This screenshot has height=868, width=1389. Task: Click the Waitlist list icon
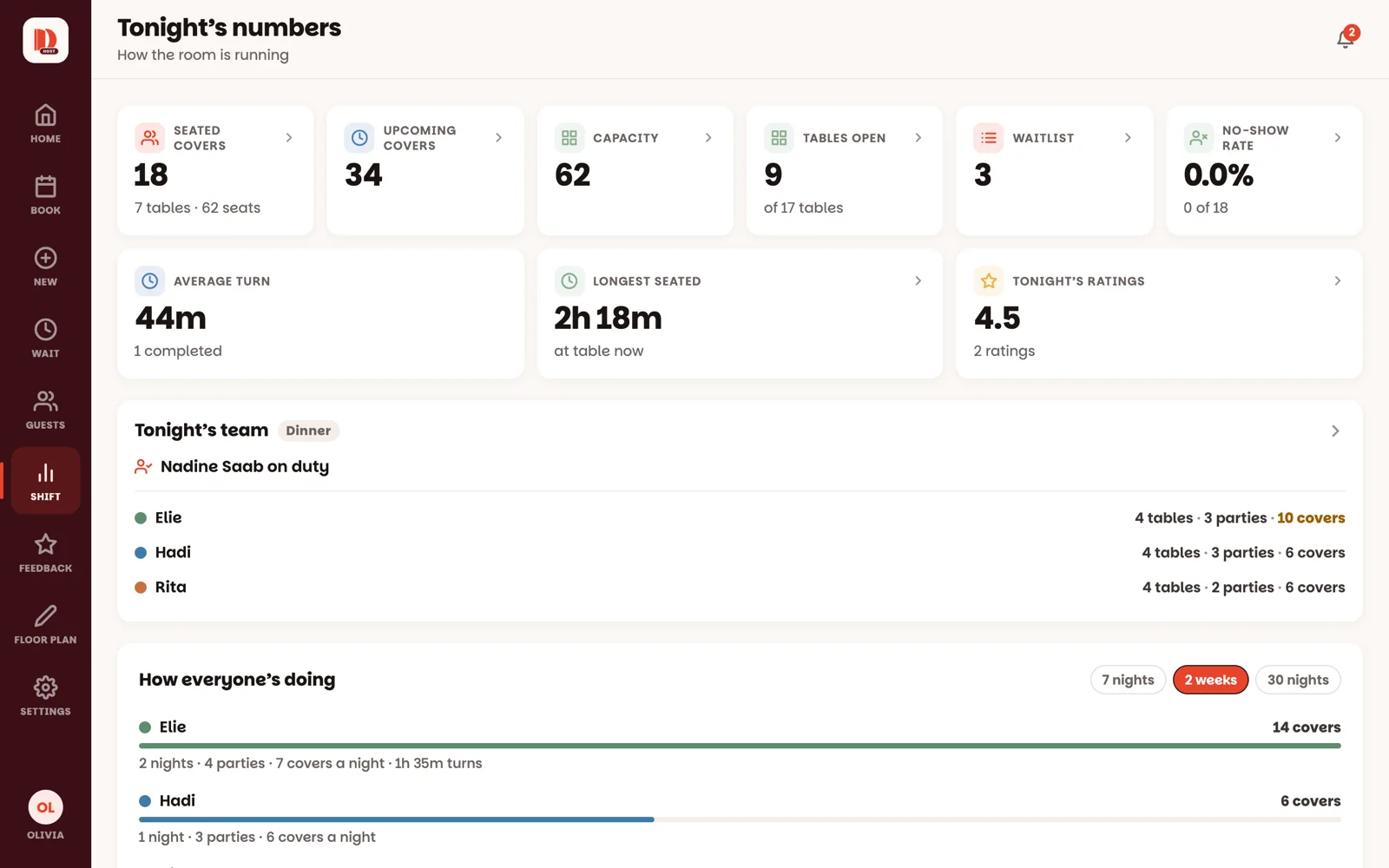(989, 138)
